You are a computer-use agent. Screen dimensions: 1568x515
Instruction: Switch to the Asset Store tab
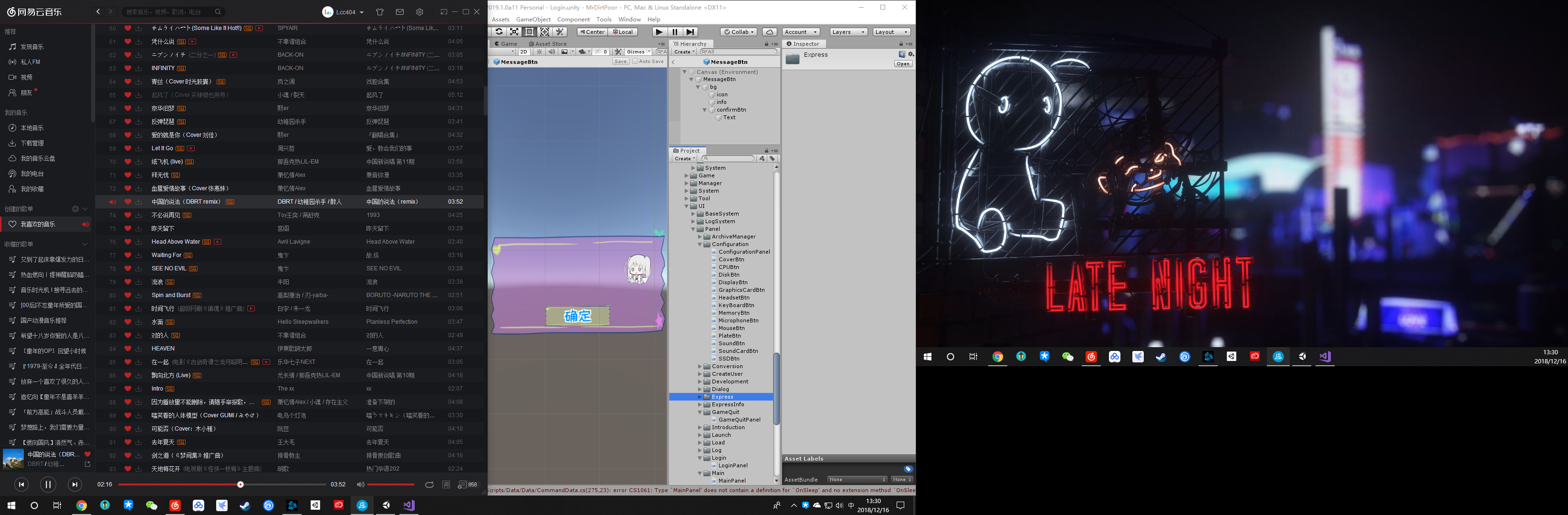click(x=547, y=44)
